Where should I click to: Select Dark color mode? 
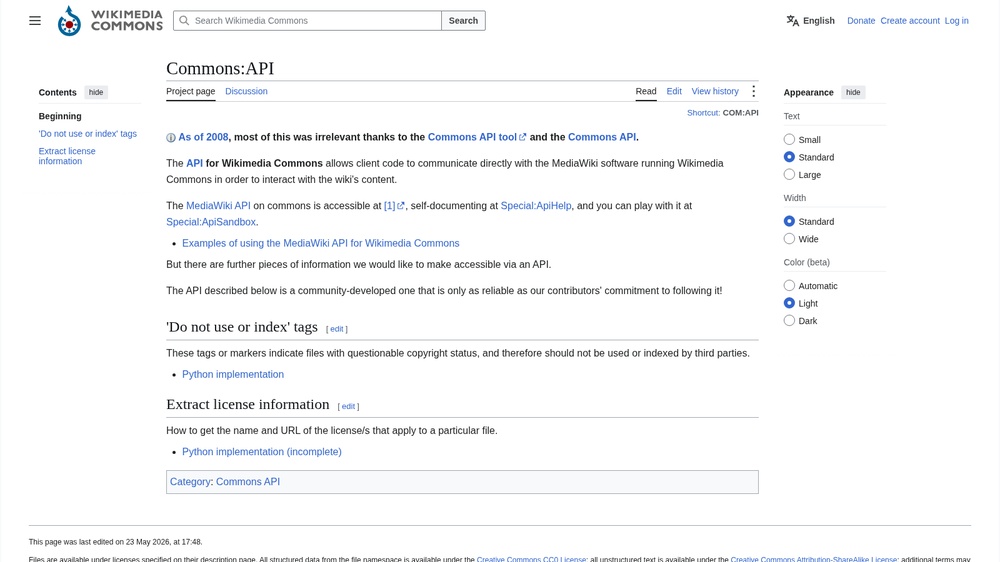coord(790,320)
